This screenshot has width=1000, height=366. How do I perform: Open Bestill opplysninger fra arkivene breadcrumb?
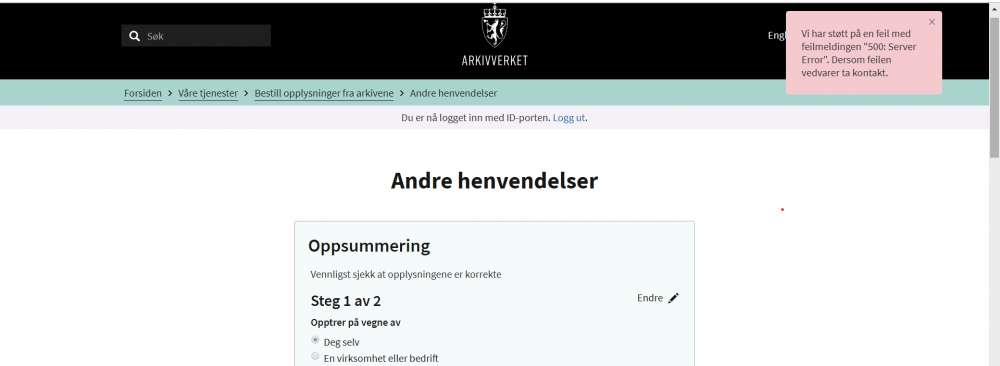pyautogui.click(x=324, y=93)
